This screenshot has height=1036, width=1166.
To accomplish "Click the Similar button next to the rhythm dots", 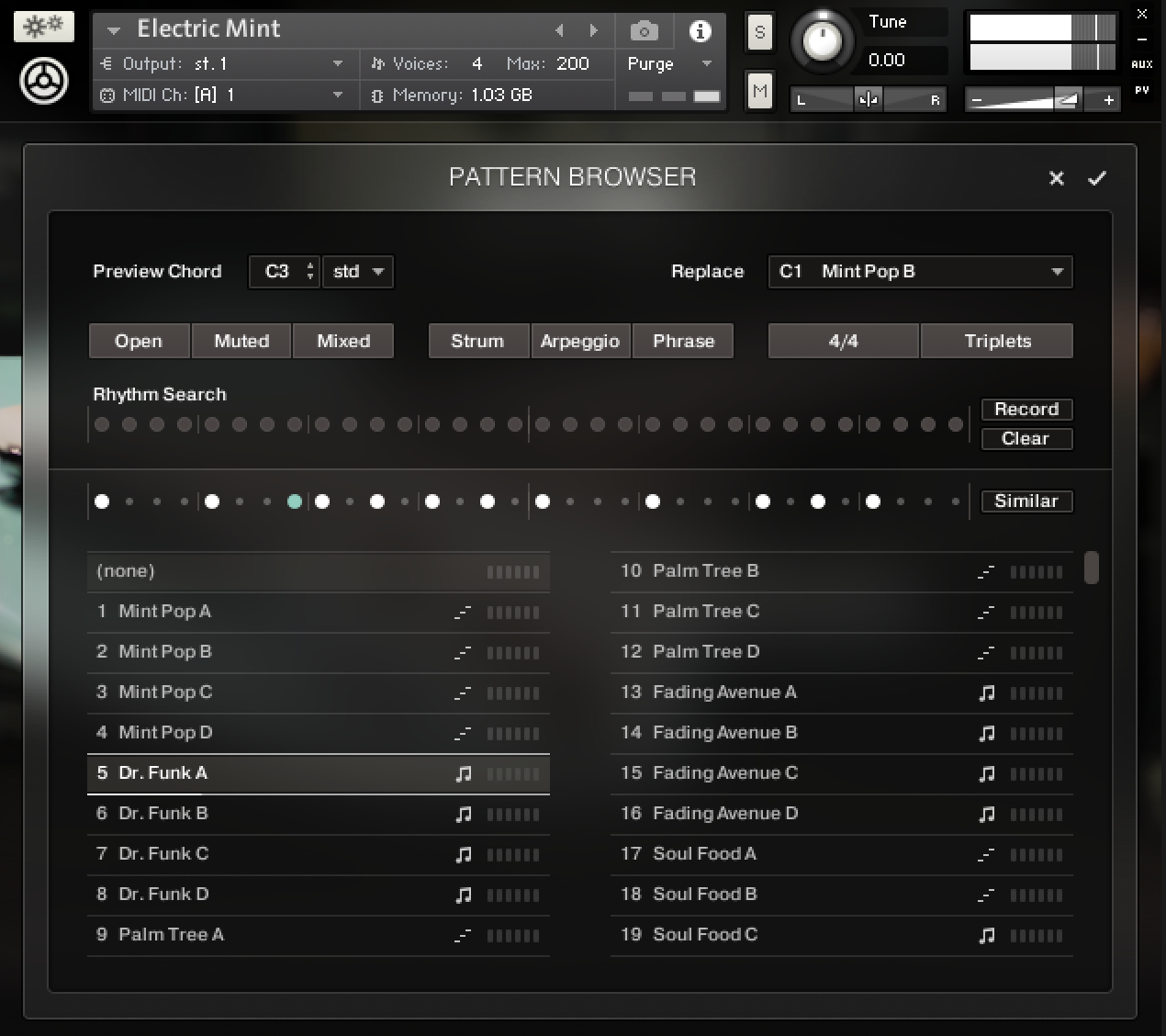I will (x=1026, y=501).
